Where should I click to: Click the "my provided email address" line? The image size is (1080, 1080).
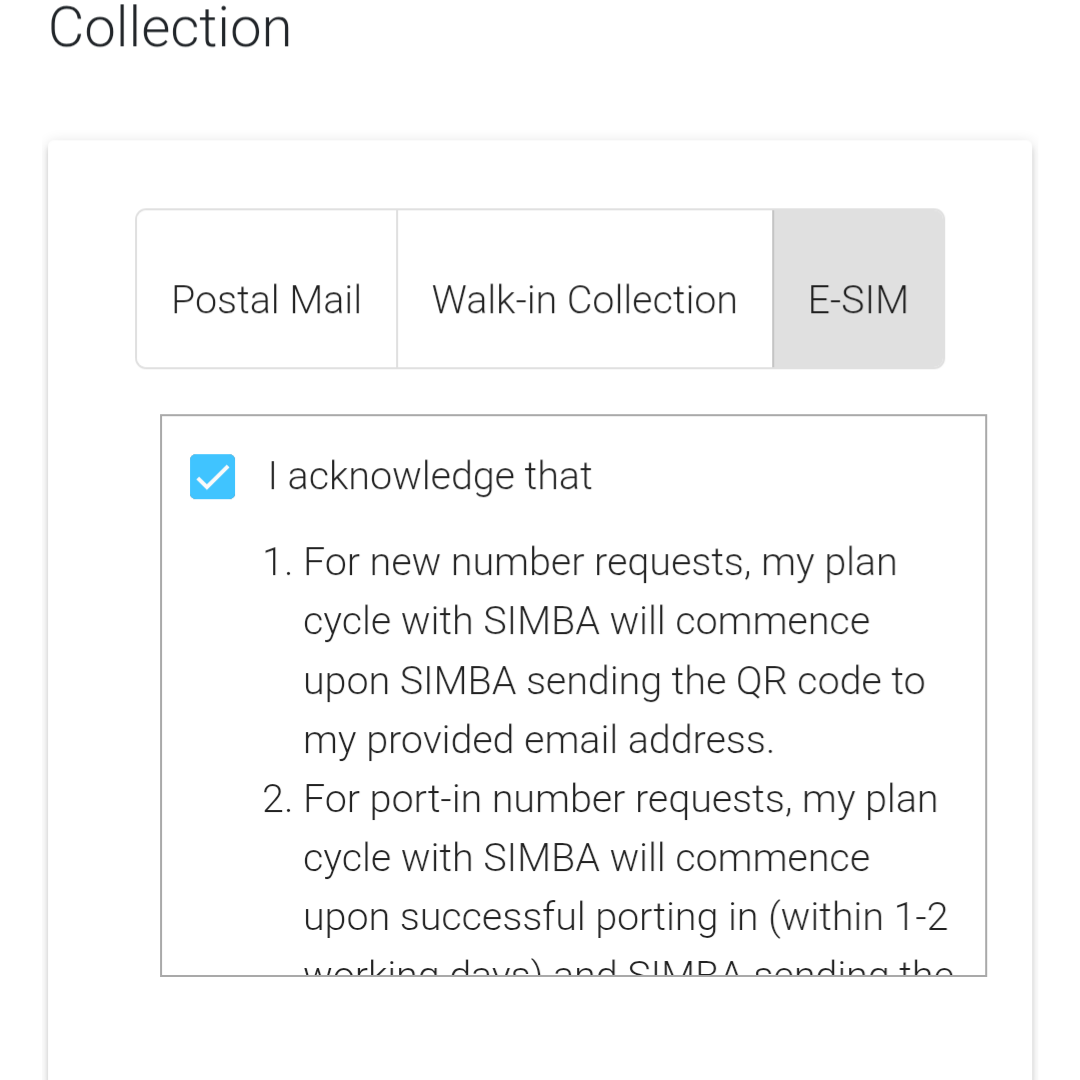click(538, 740)
